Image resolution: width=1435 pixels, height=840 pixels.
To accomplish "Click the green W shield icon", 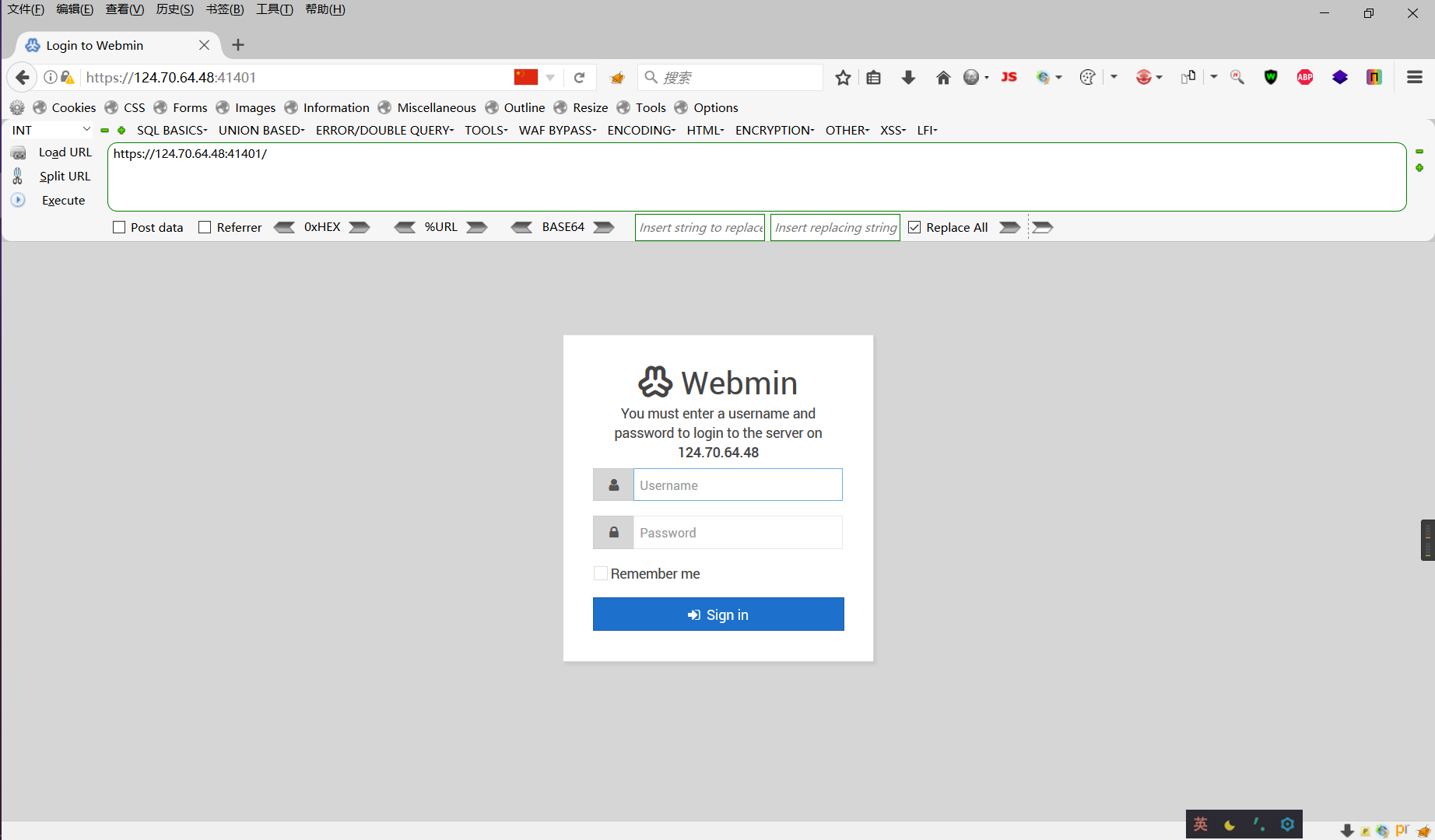I will (x=1271, y=77).
